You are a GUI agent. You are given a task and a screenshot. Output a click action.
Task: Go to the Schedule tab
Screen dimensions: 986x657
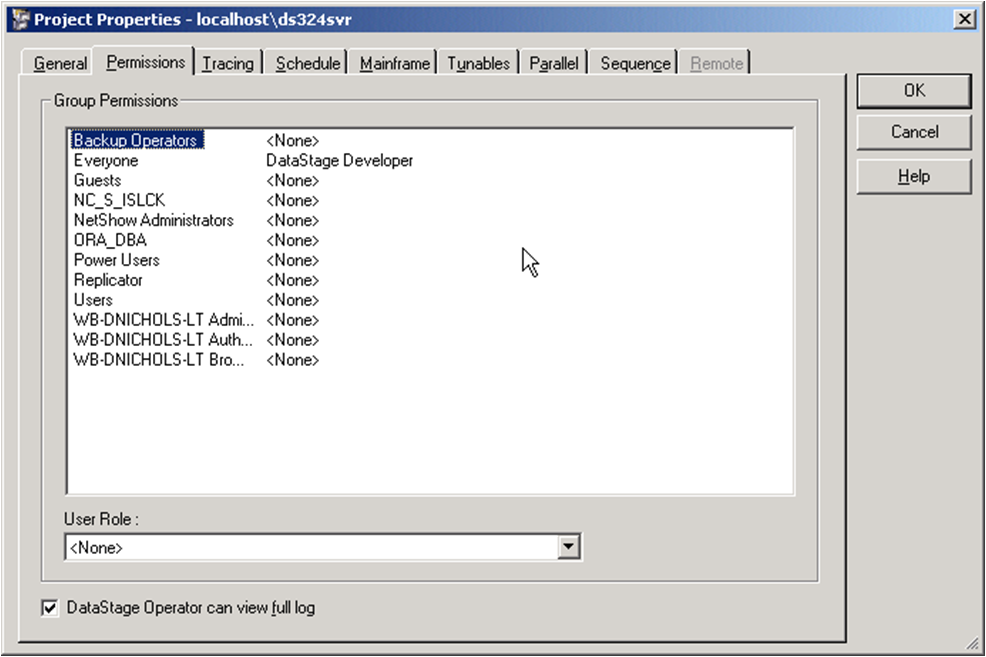click(308, 63)
